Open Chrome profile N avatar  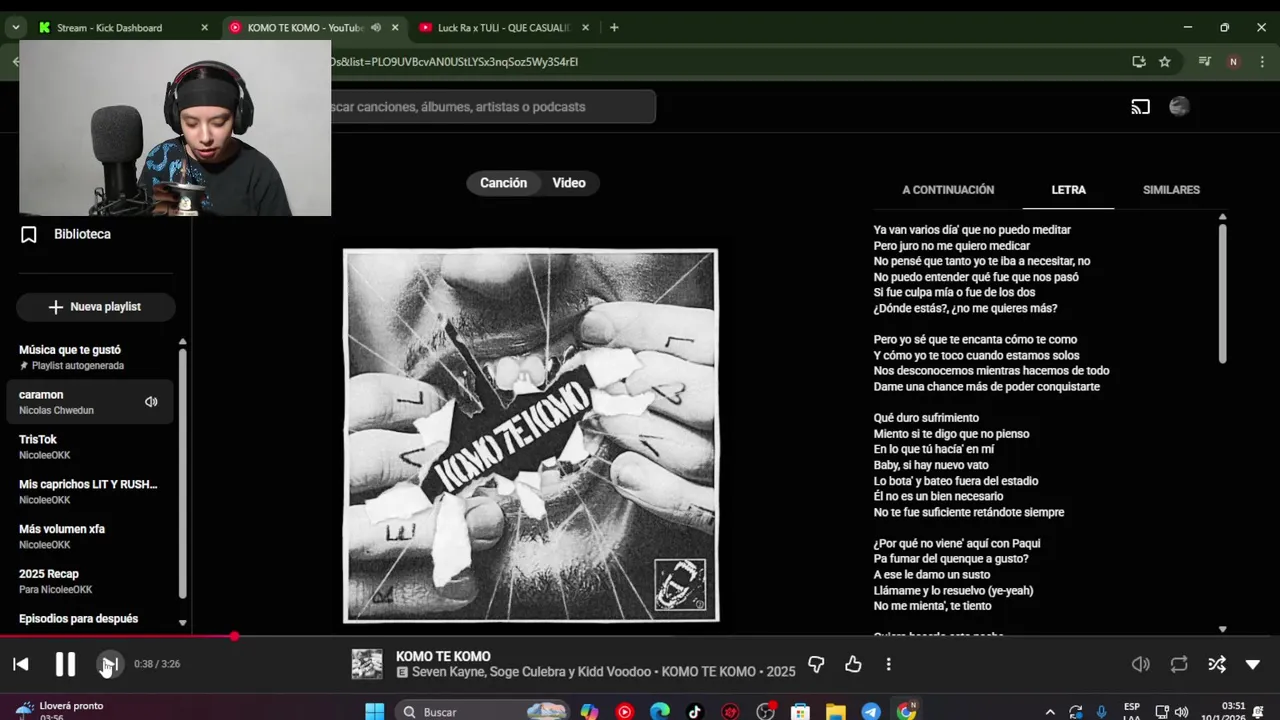coord(1233,62)
